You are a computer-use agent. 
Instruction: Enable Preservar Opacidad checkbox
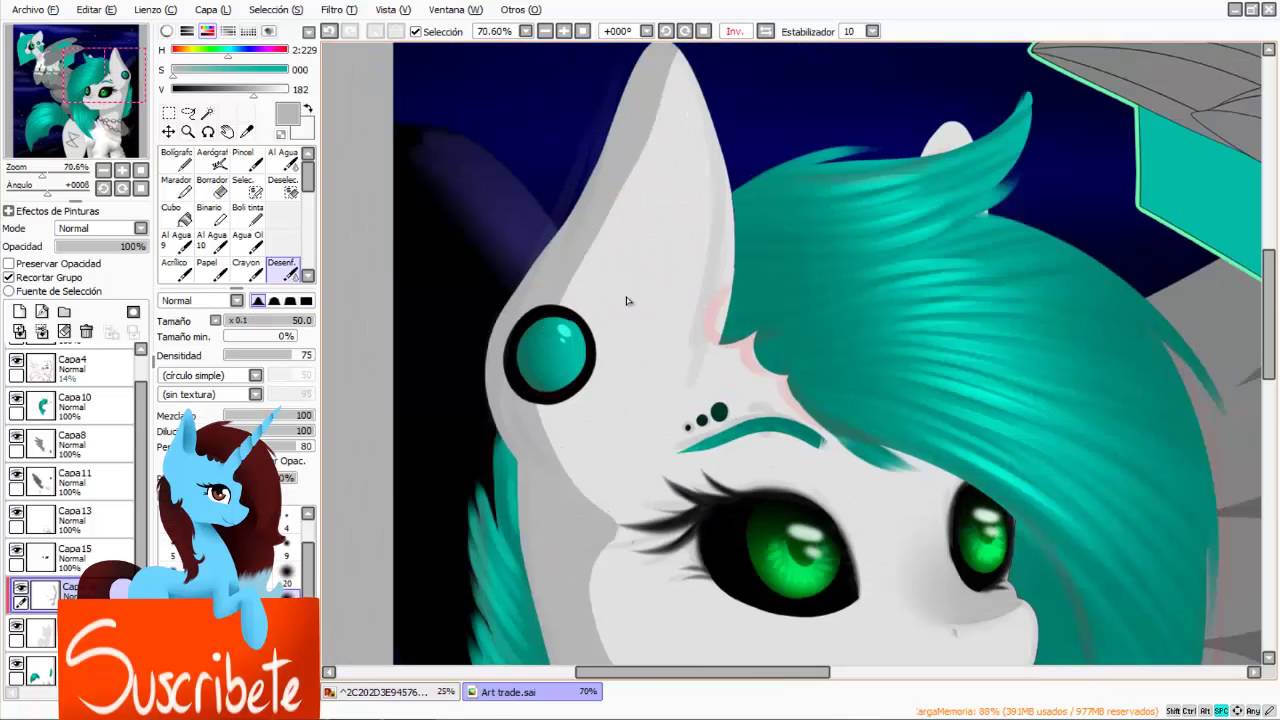[9, 264]
